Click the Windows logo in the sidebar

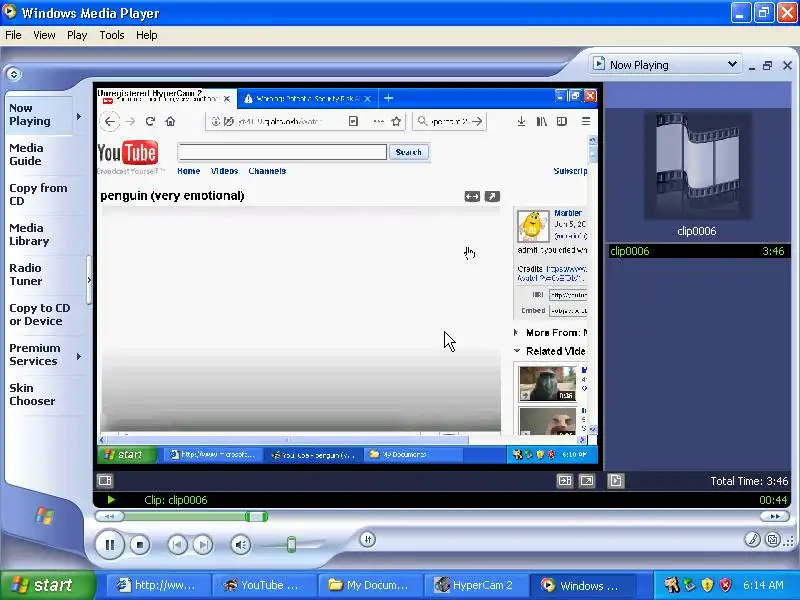44,516
